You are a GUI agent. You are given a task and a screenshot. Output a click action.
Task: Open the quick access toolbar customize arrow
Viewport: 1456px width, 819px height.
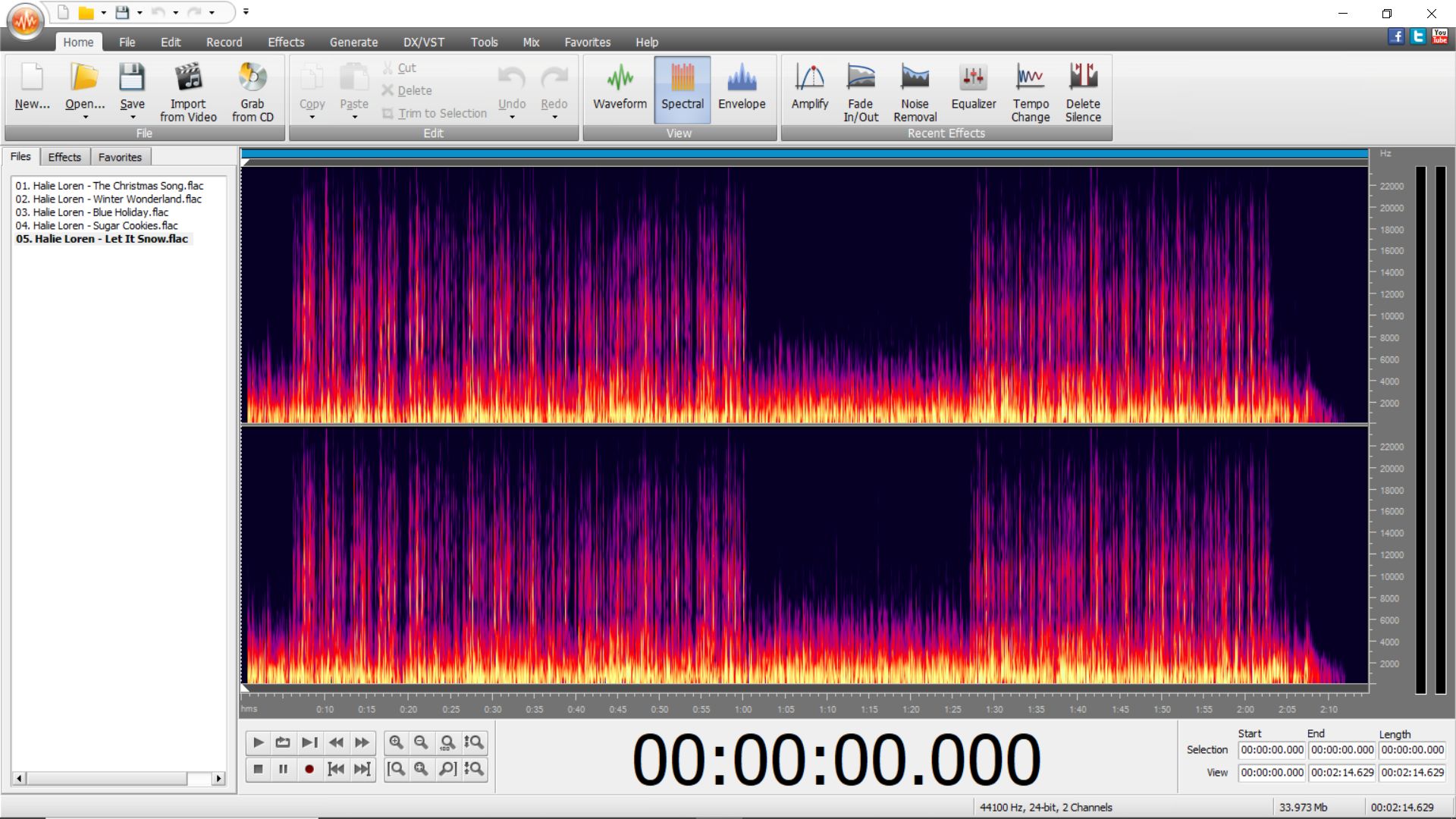click(x=246, y=12)
